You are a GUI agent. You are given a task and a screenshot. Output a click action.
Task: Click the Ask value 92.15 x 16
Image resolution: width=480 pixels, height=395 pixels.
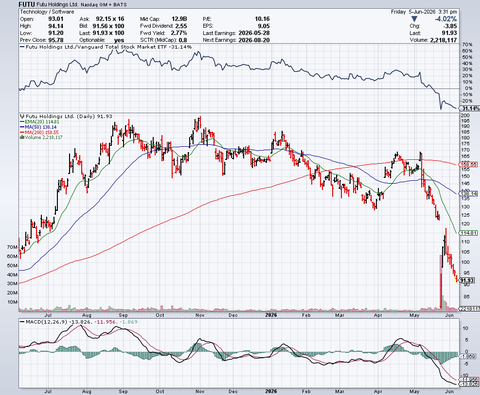(x=110, y=19)
